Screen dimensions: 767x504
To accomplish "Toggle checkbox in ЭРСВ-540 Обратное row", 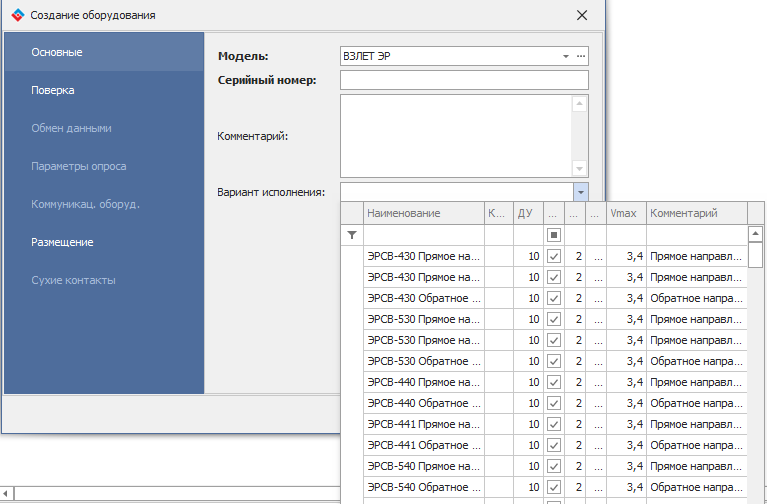I will 554,487.
